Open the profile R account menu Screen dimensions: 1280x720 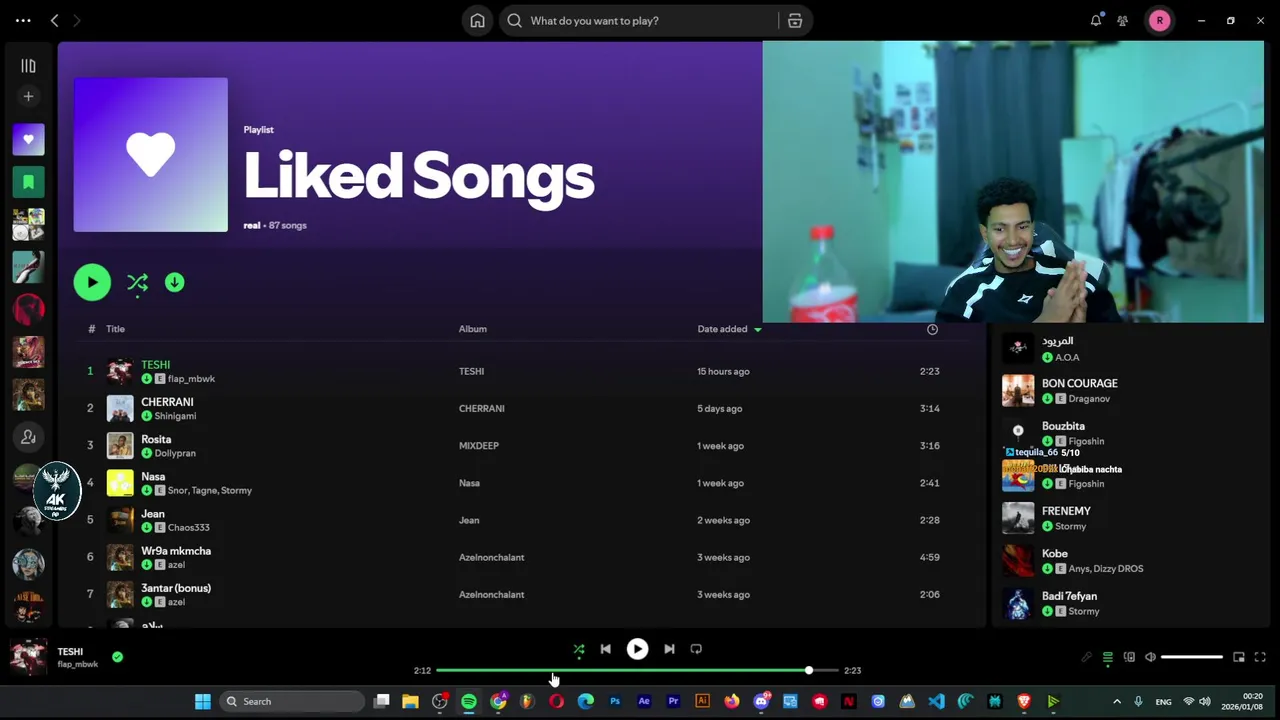[x=1159, y=20]
